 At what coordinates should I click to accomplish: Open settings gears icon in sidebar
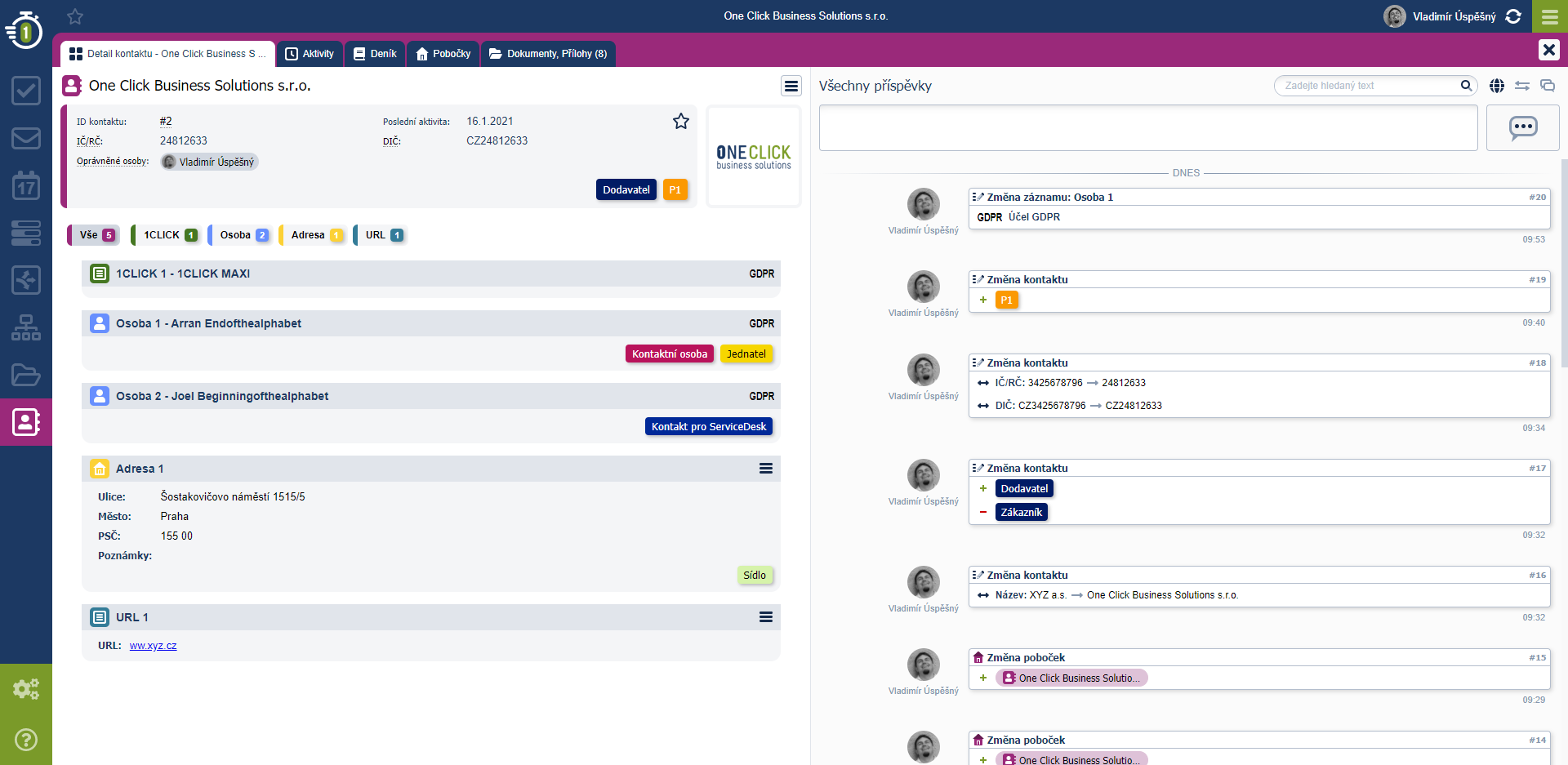(x=26, y=689)
